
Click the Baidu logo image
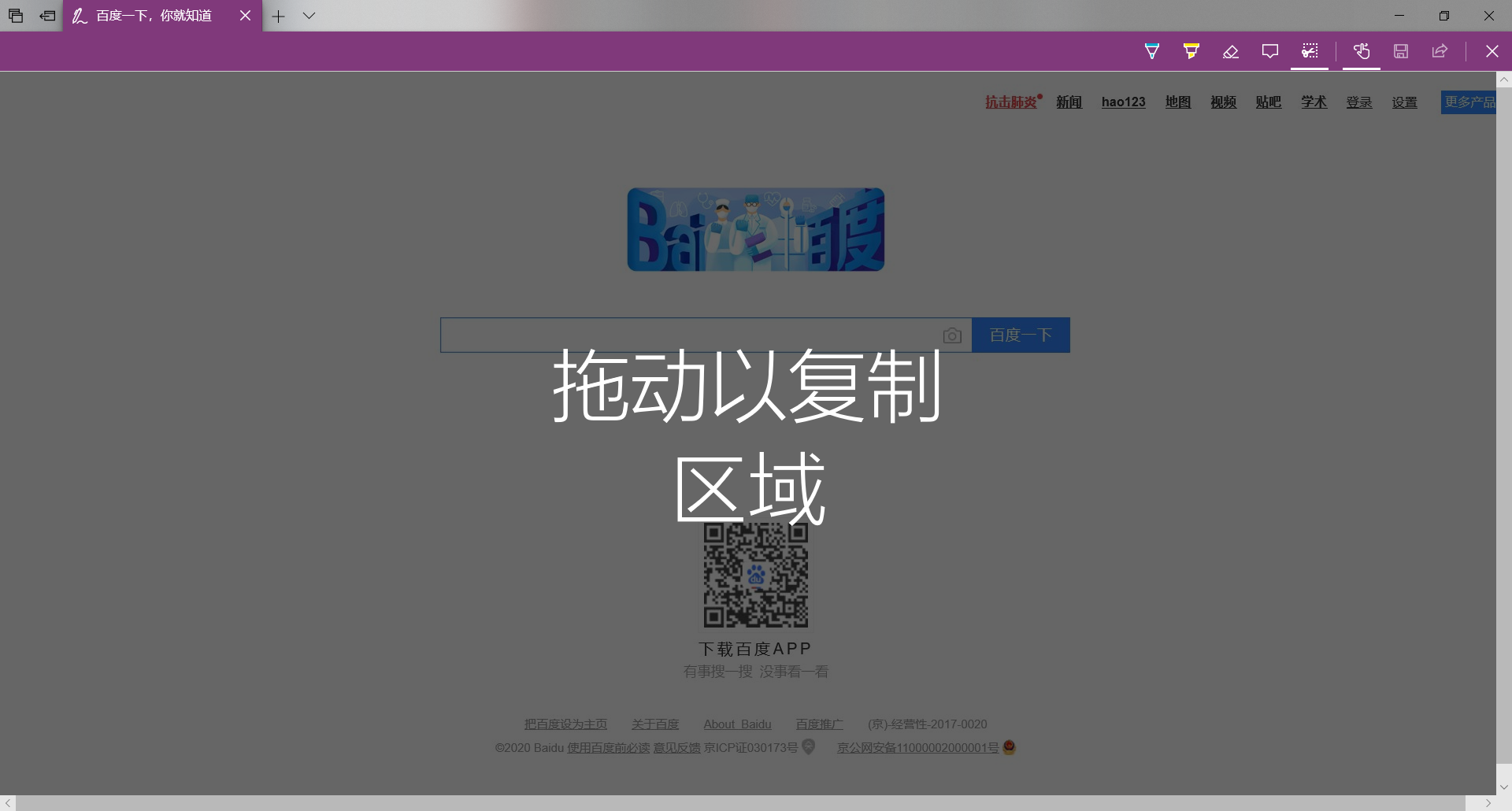[x=756, y=229]
